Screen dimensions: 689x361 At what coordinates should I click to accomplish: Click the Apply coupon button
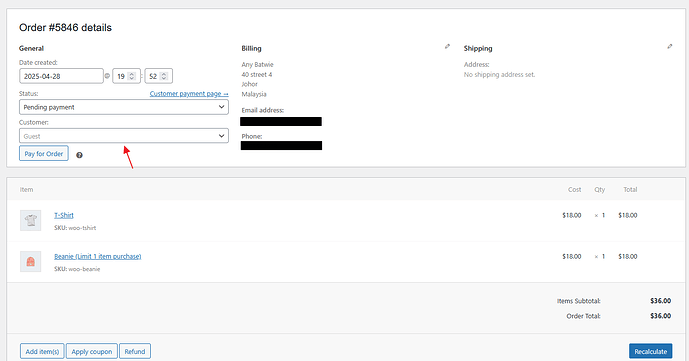click(x=92, y=351)
